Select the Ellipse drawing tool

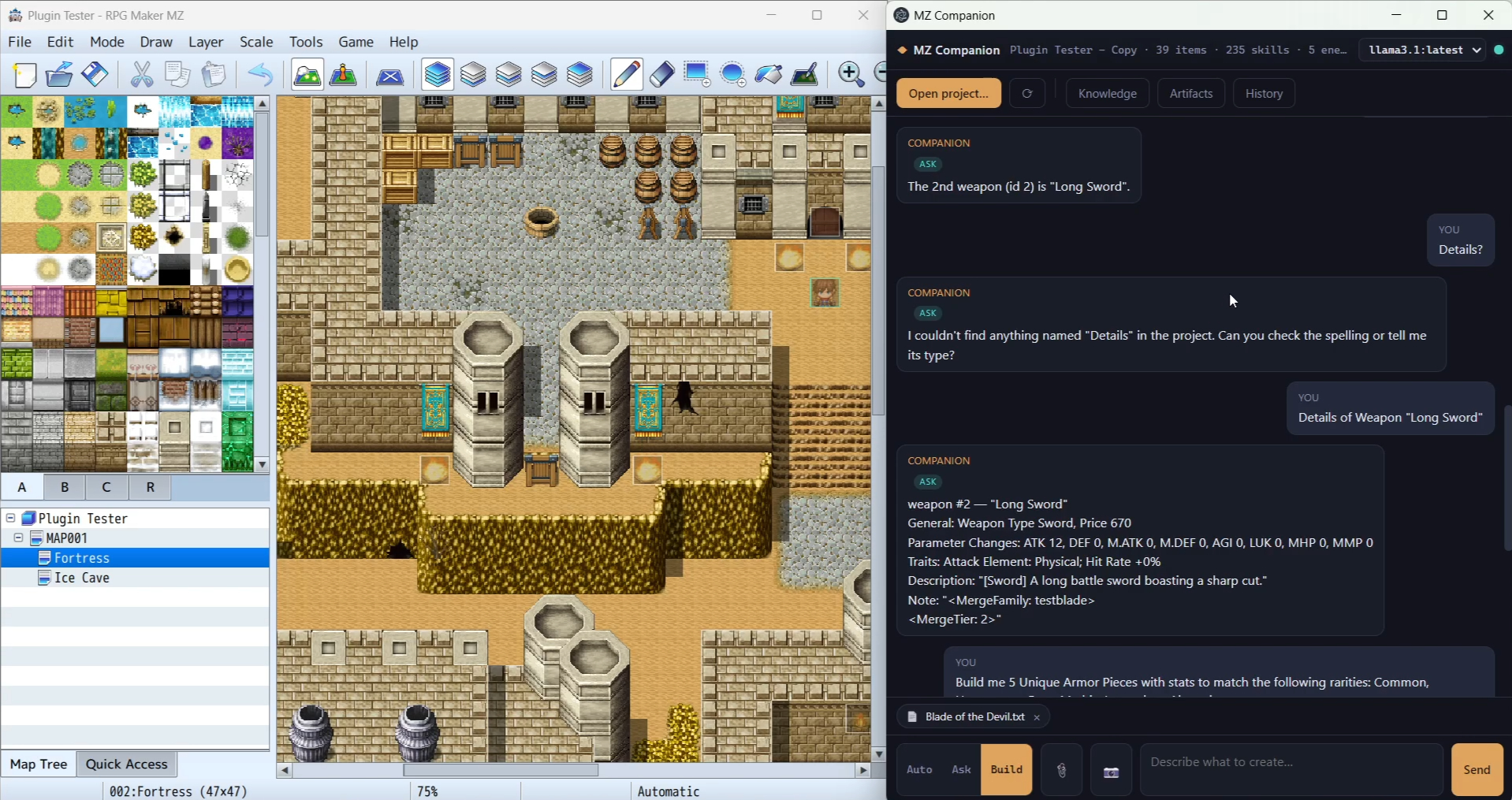tap(733, 75)
